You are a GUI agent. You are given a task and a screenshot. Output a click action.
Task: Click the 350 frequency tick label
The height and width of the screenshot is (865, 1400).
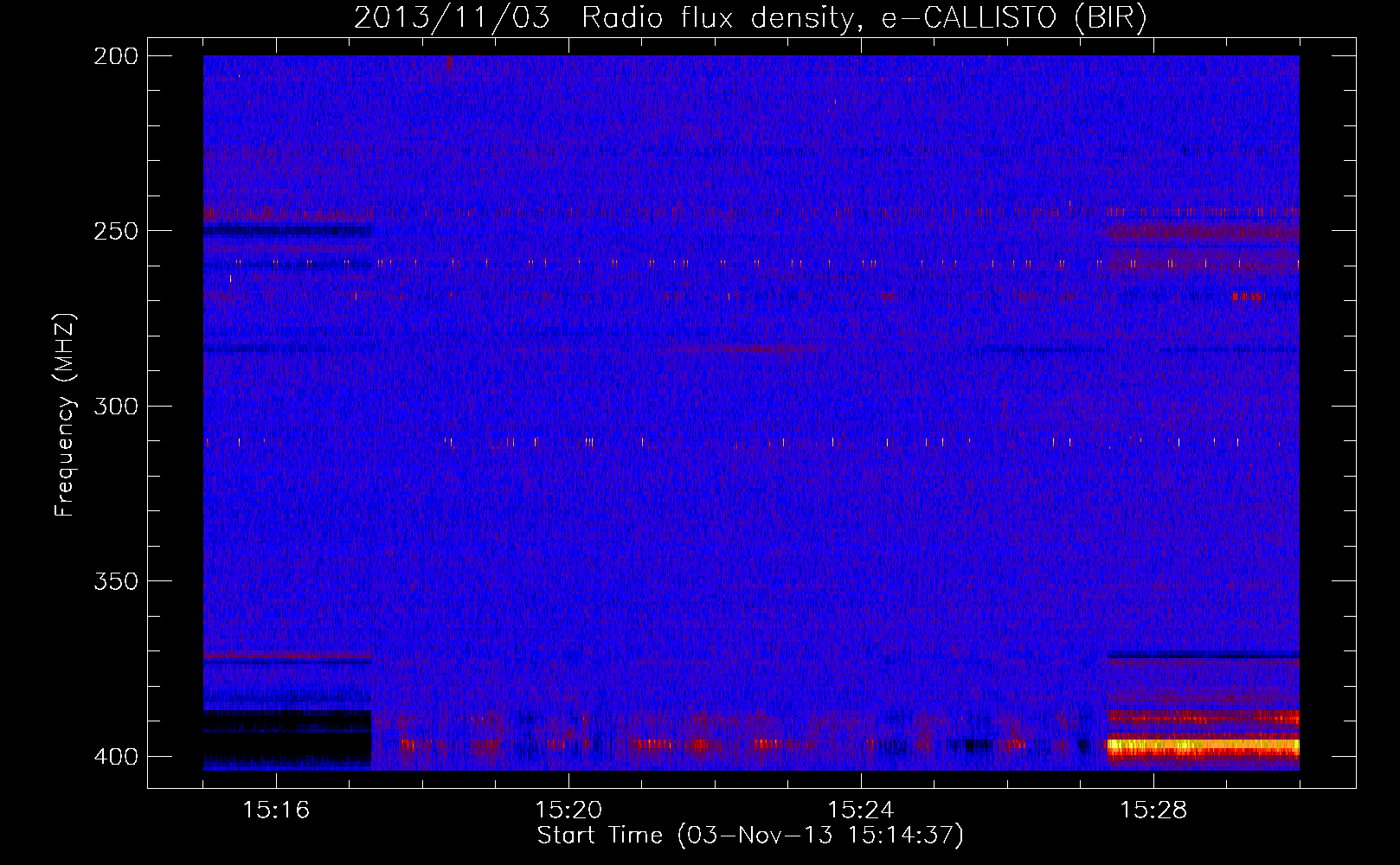(116, 581)
